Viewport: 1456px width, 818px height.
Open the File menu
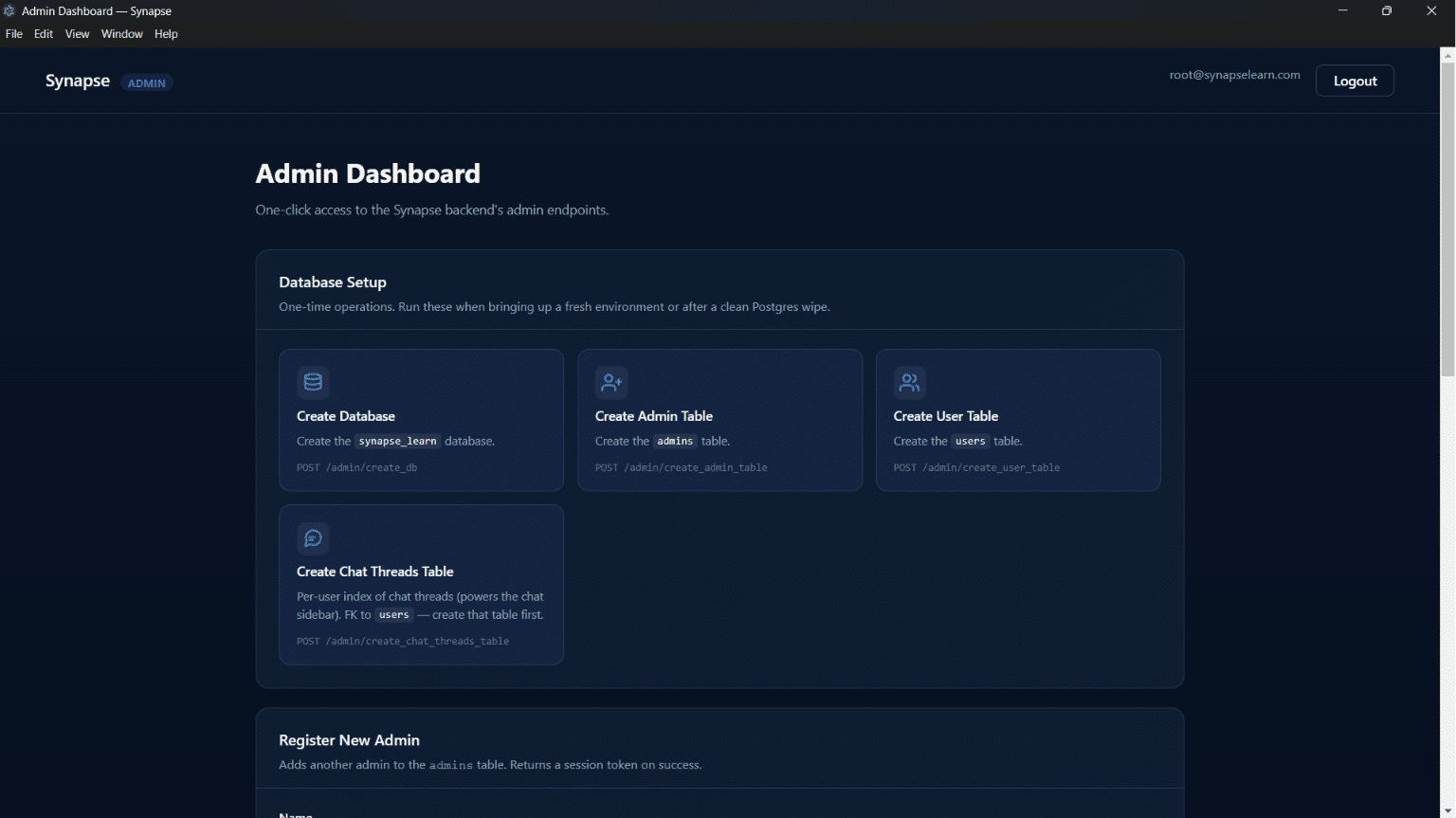click(x=14, y=34)
